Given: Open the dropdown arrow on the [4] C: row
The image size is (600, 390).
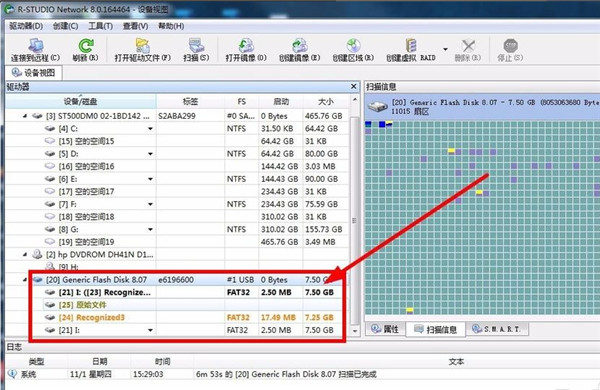Looking at the screenshot, I should [150, 129].
